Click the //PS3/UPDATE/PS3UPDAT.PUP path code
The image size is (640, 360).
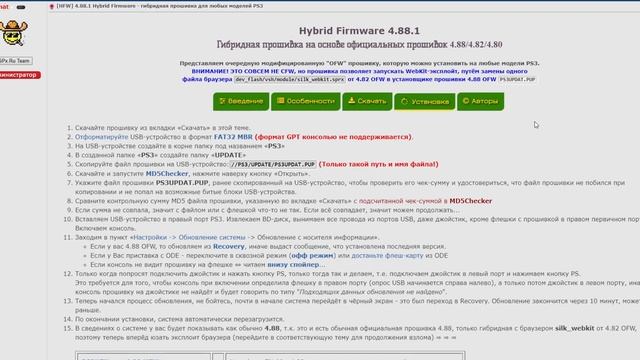pyautogui.click(x=273, y=164)
